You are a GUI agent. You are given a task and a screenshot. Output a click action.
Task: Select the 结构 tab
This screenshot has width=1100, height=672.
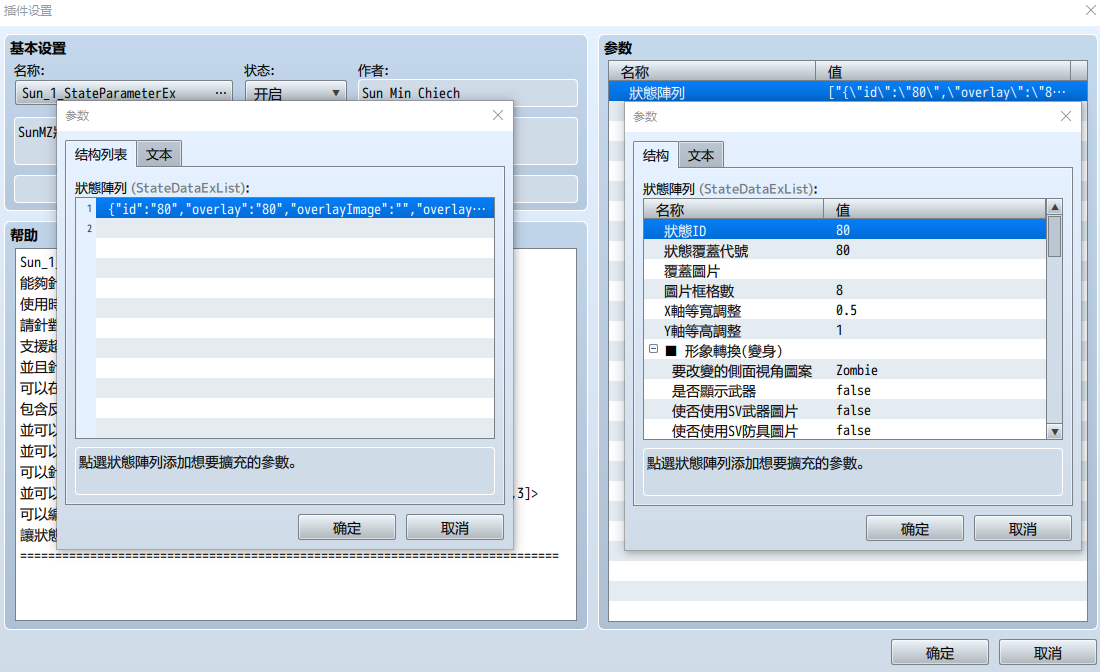point(656,155)
